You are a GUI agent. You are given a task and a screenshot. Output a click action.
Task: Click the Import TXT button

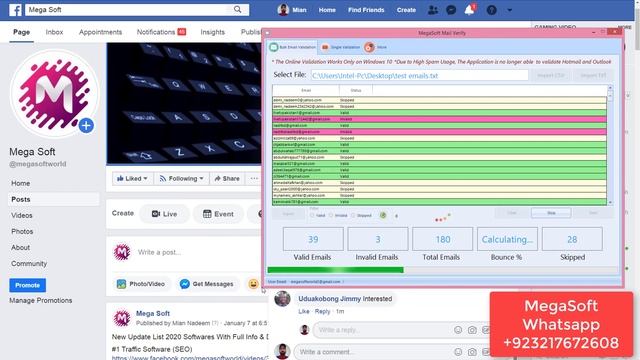tap(593, 76)
